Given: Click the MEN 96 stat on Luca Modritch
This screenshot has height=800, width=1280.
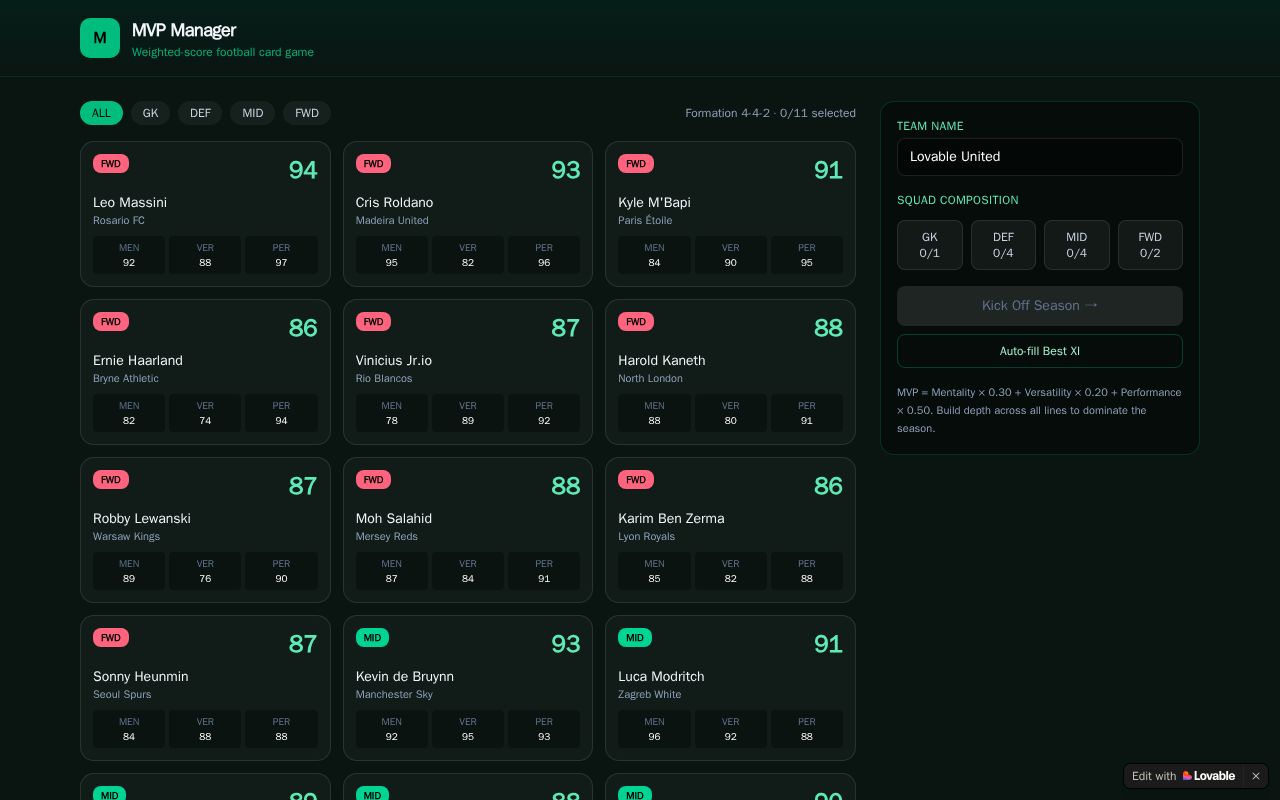Looking at the screenshot, I should coord(654,729).
